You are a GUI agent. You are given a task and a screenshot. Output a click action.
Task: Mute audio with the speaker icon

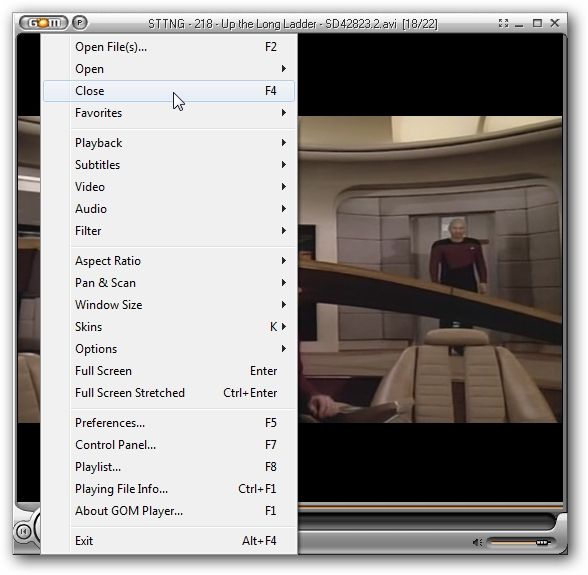coord(477,542)
